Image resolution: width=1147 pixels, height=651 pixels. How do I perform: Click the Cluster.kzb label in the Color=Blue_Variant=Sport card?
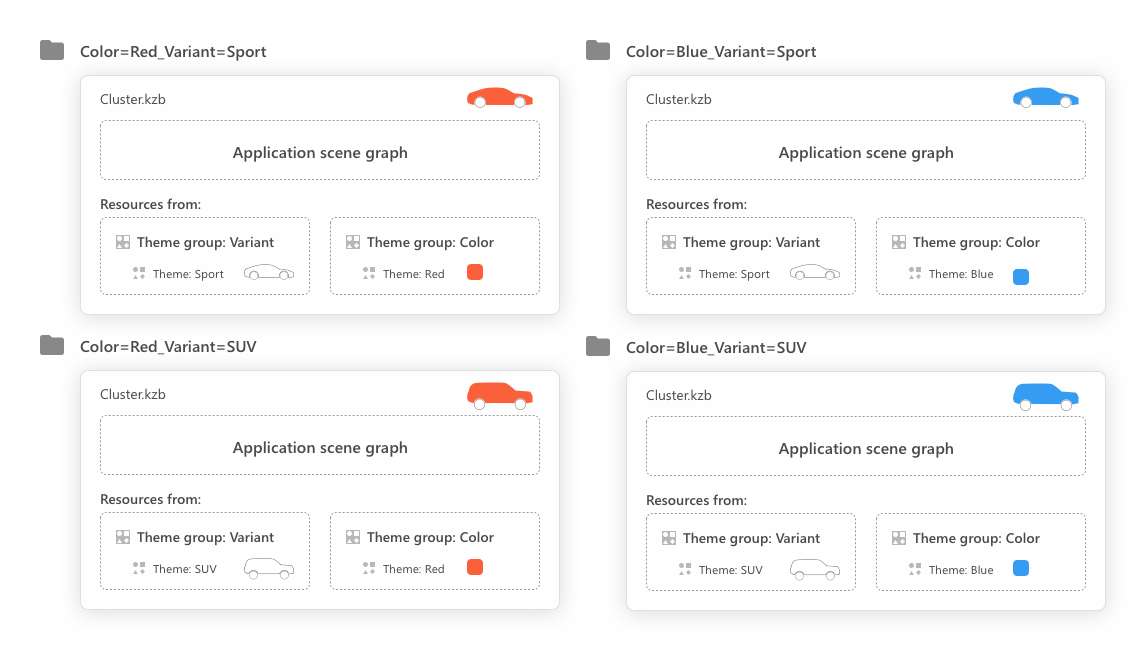pyautogui.click(x=678, y=99)
